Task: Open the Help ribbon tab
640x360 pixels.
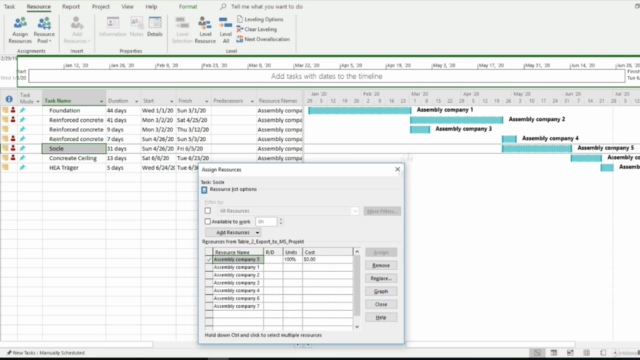Action: [x=151, y=7]
